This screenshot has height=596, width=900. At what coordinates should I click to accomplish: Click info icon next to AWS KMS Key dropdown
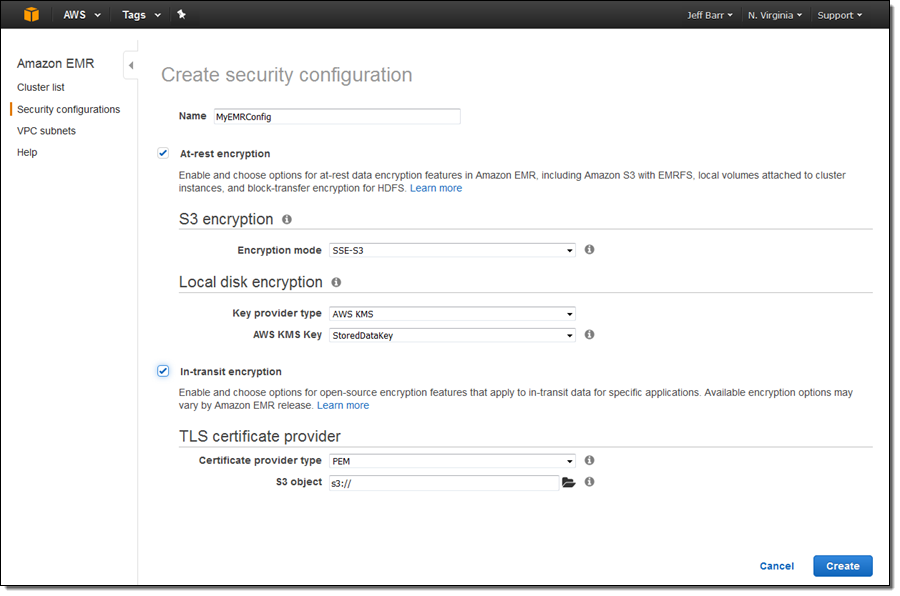(589, 335)
